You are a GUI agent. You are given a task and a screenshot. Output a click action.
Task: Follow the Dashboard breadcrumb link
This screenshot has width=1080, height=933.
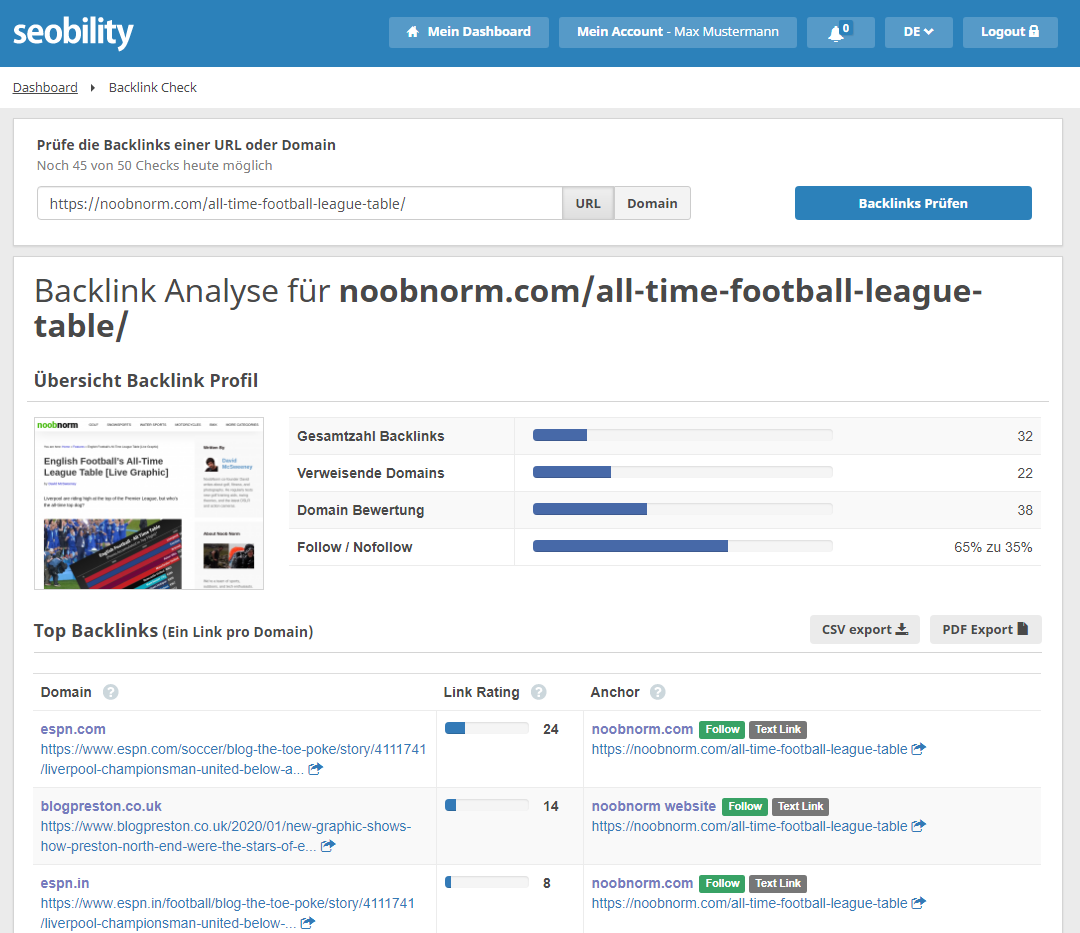click(45, 87)
